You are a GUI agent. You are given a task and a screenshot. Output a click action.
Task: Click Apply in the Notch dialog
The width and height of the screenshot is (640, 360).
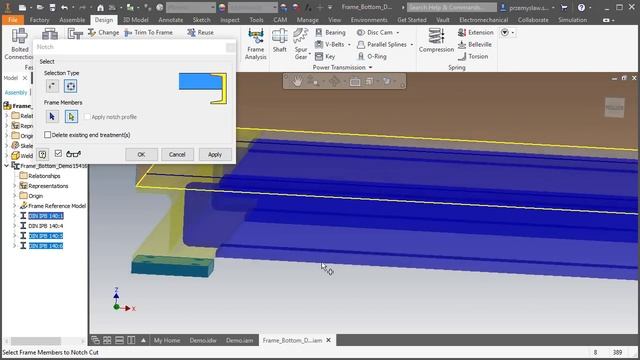pos(215,154)
